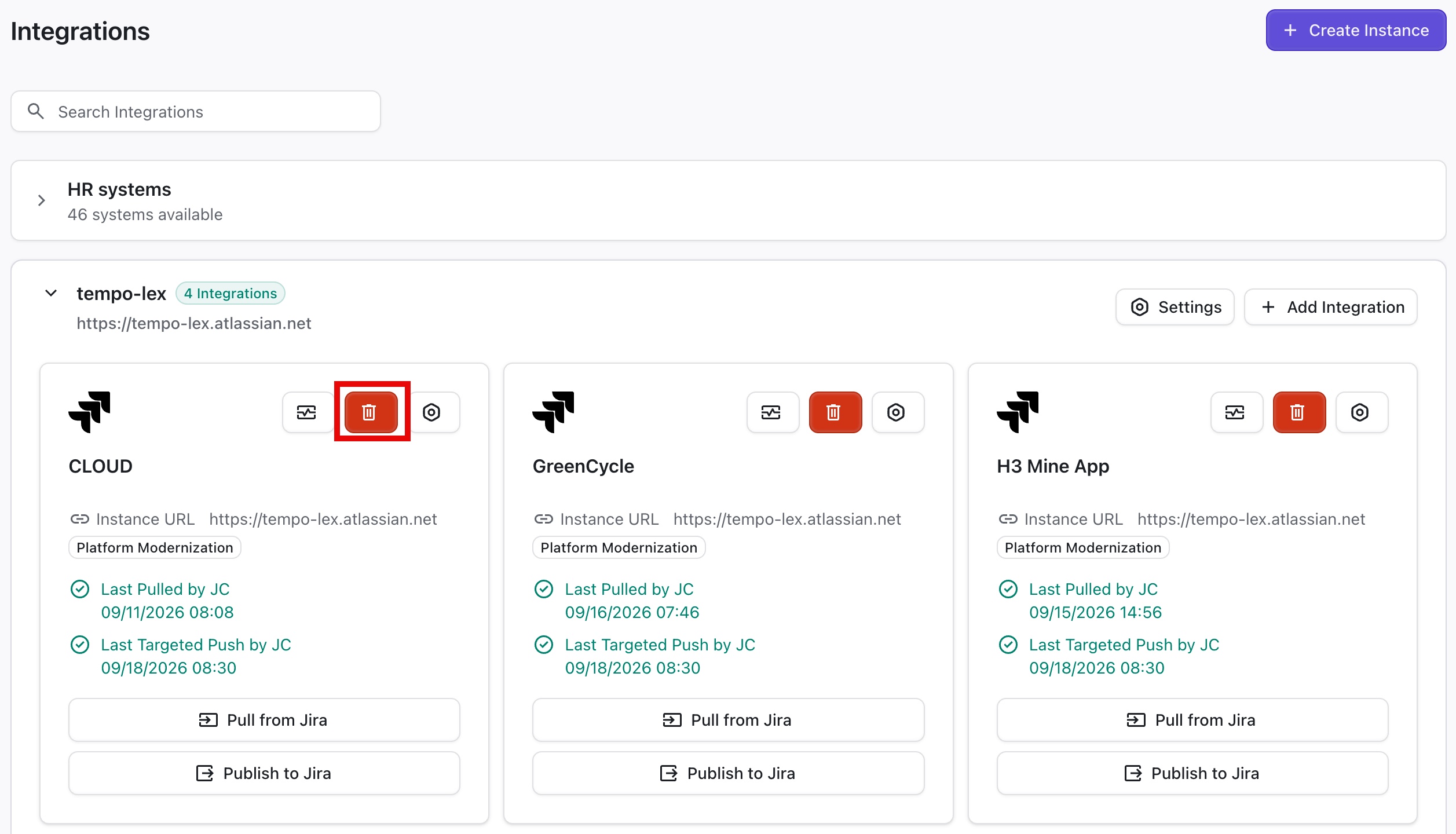Image resolution: width=1456 pixels, height=834 pixels.
Task: Click Last Targeted Push check icon on CLOUD
Action: [x=80, y=645]
